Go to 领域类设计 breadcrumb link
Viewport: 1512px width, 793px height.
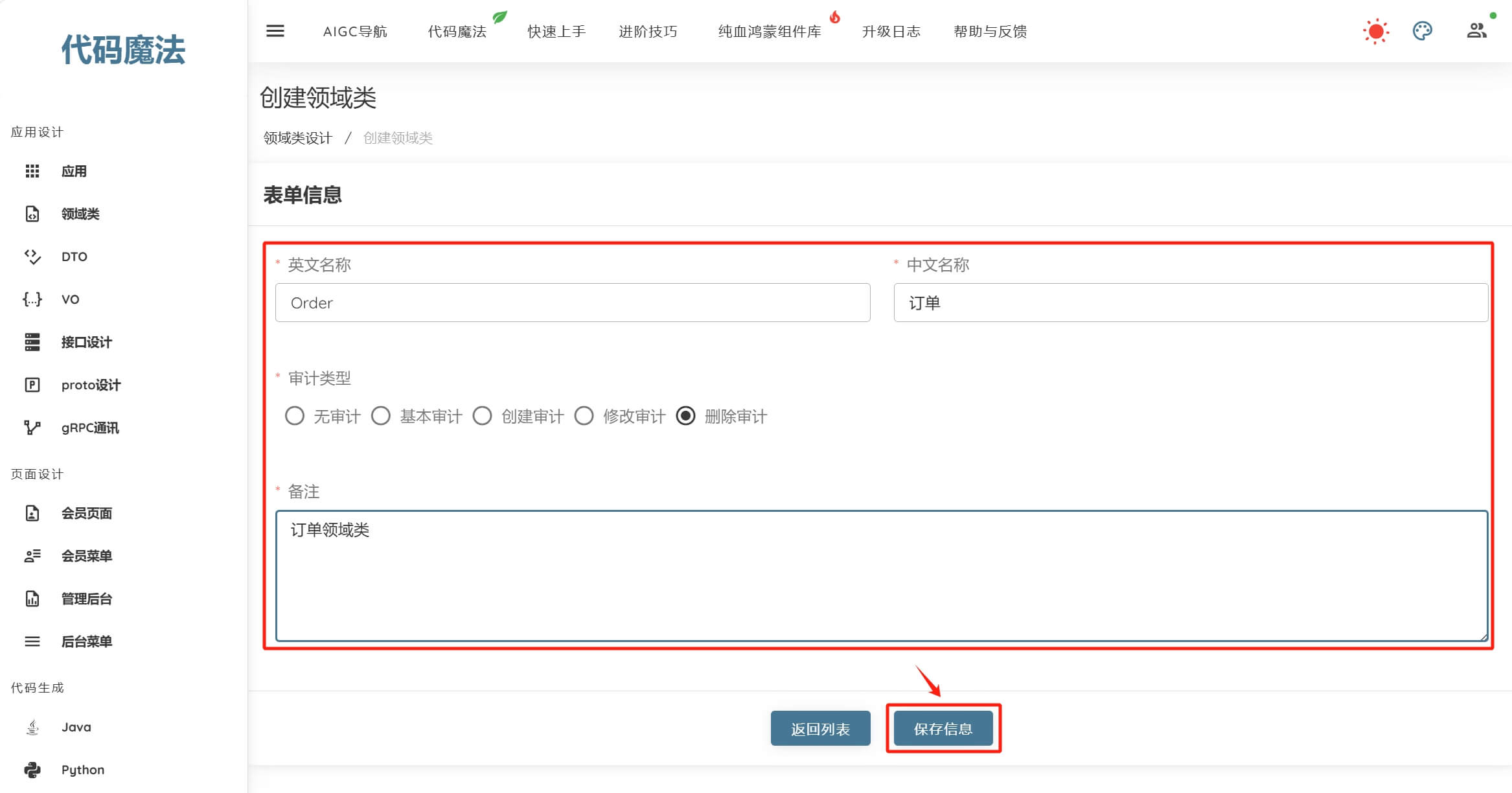(297, 138)
